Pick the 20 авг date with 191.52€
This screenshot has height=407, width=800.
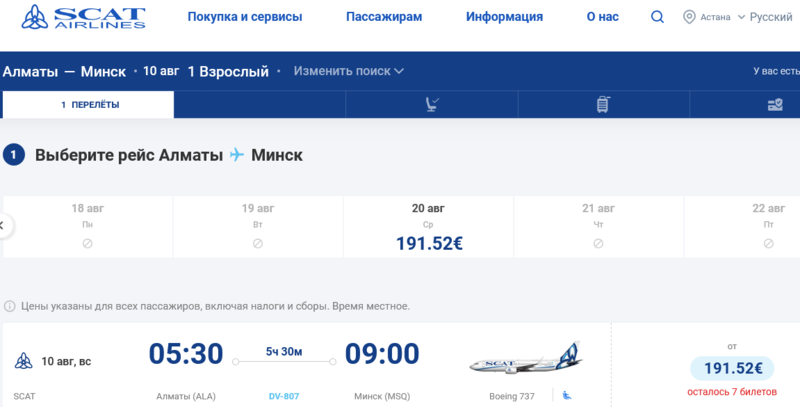tap(428, 227)
